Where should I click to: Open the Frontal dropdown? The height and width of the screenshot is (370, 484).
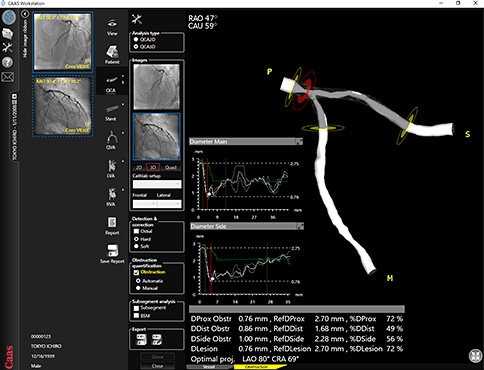coord(145,204)
